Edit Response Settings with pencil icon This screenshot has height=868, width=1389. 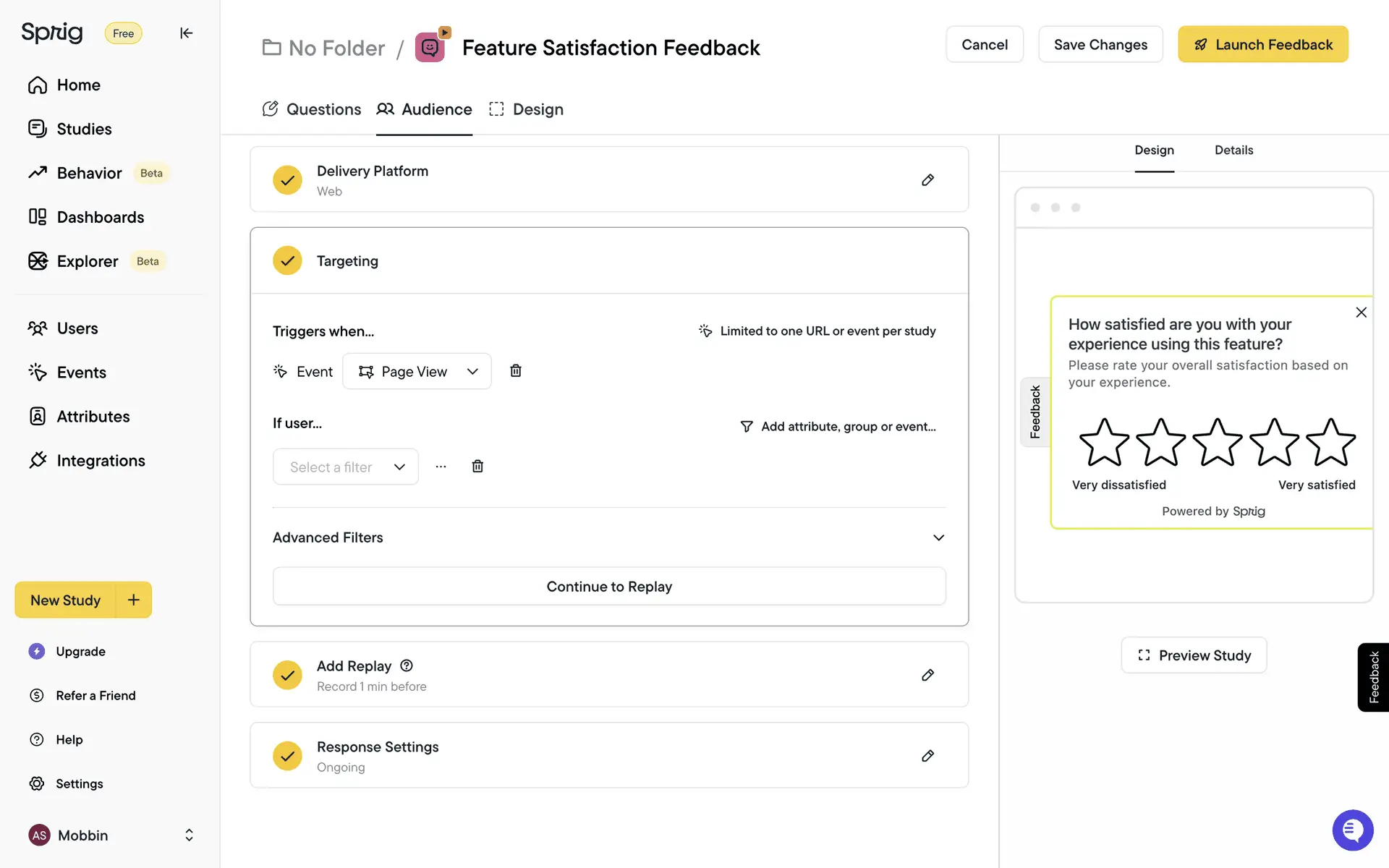pyautogui.click(x=927, y=756)
